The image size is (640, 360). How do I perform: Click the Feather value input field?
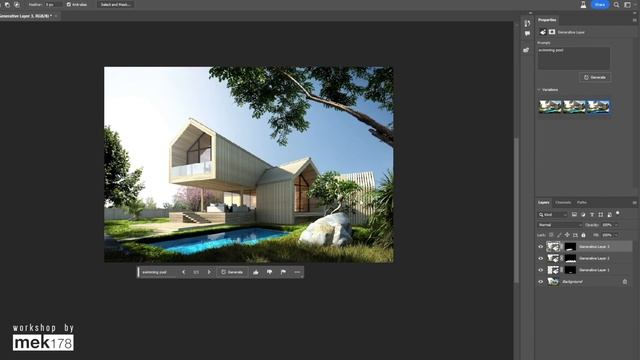pos(53,4)
